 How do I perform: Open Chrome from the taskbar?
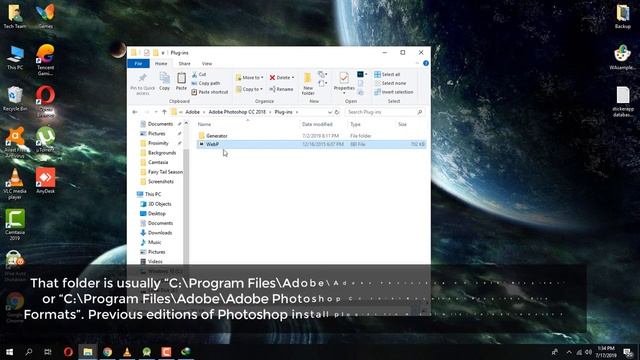tap(107, 352)
